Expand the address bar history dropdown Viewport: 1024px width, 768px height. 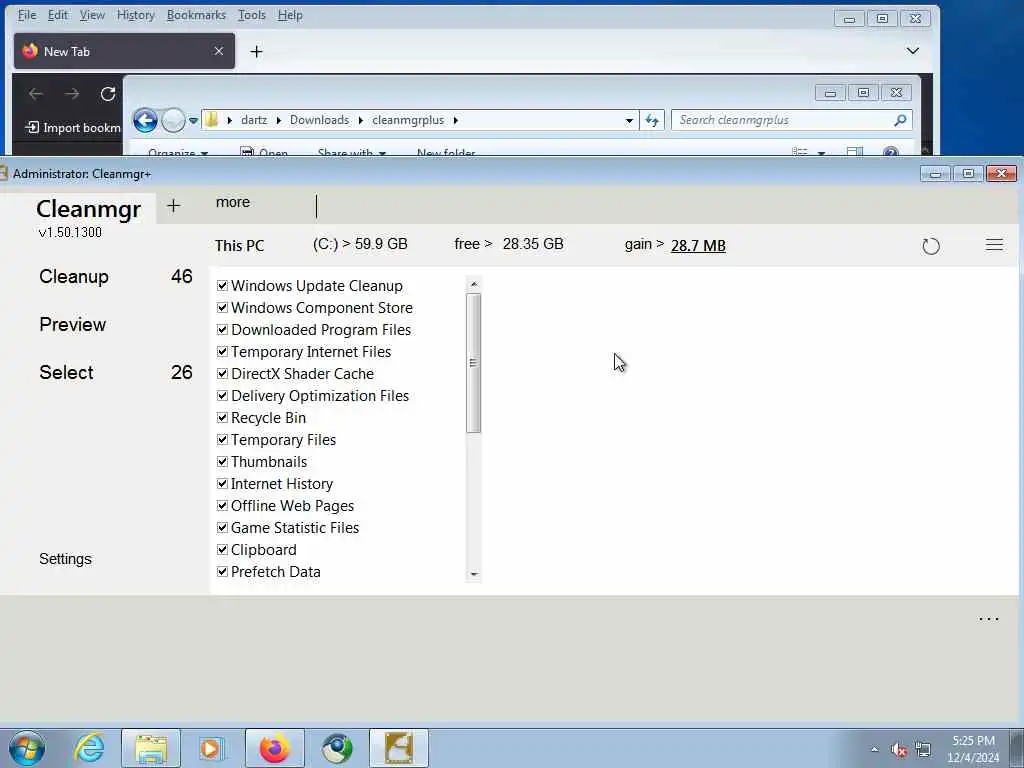tap(629, 120)
